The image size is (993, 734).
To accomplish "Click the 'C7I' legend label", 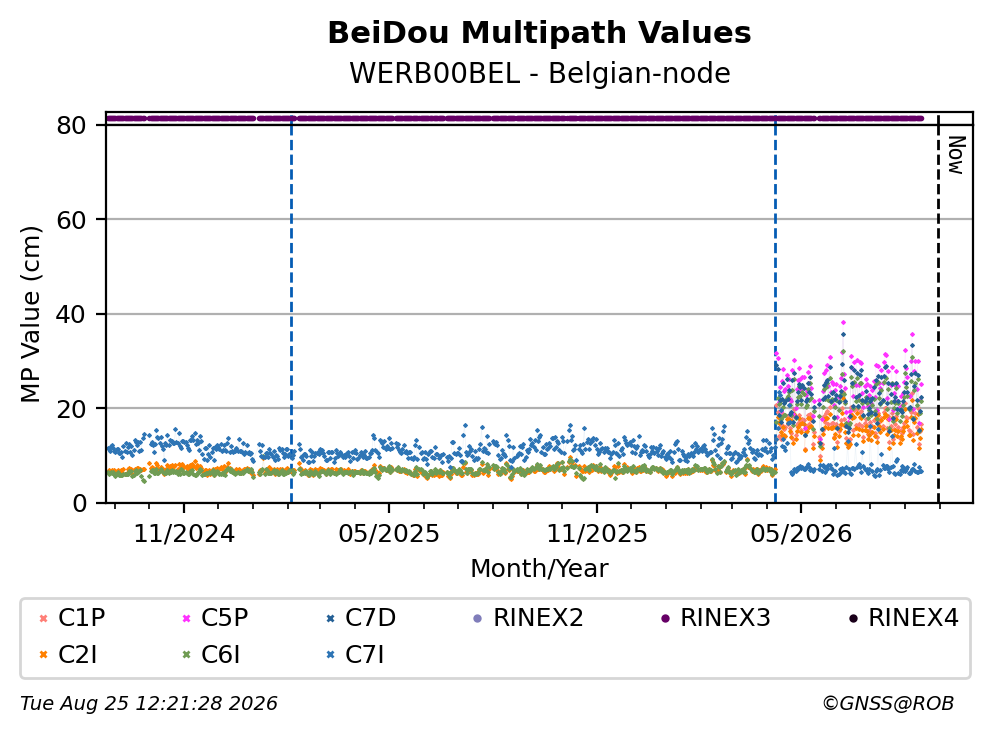I will click(364, 655).
